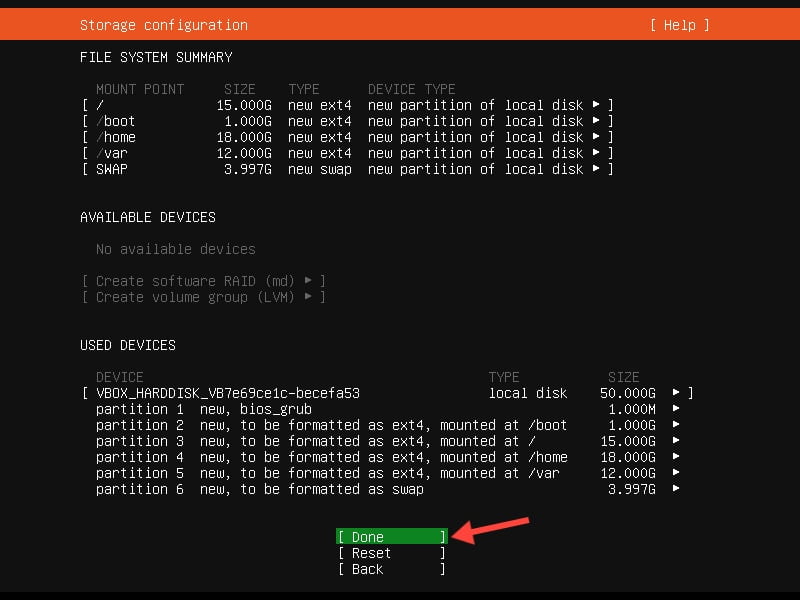
Task: Select Create software RAID (md) option
Action: (x=203, y=281)
